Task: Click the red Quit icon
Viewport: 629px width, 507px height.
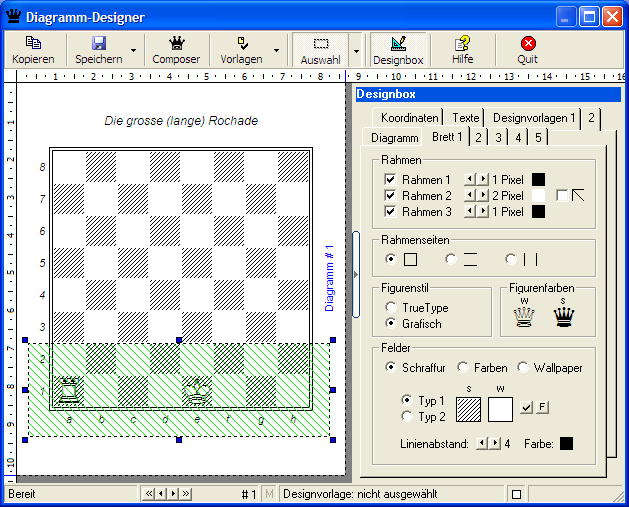Action: [528, 43]
